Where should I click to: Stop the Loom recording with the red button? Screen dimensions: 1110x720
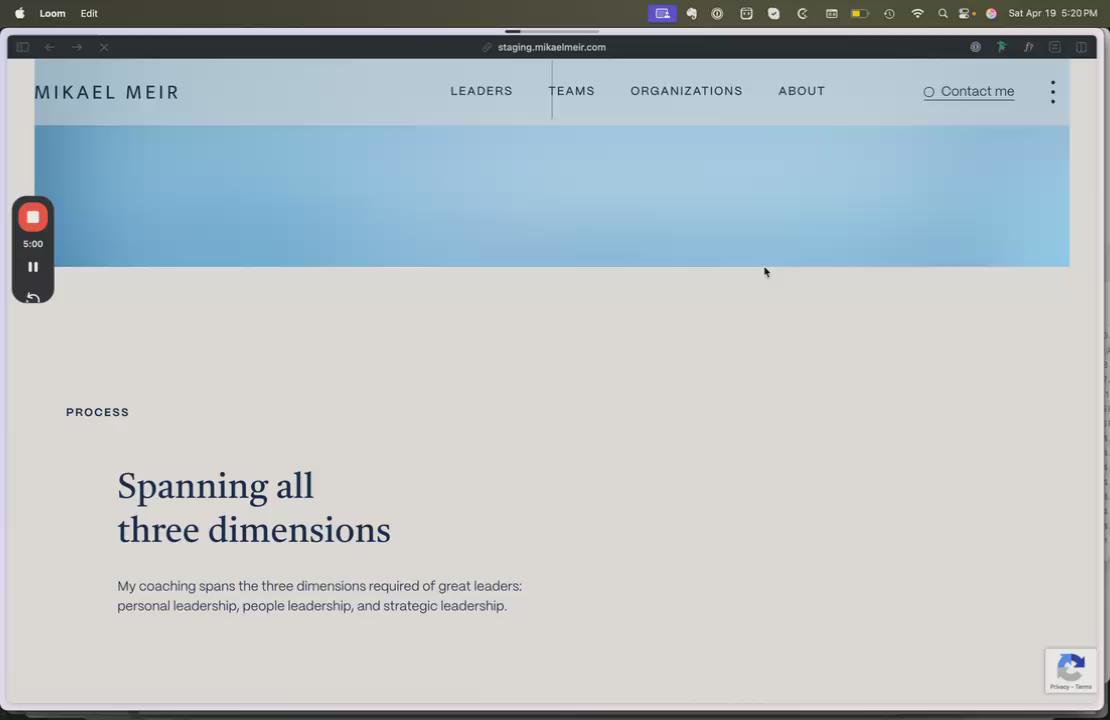click(x=33, y=217)
